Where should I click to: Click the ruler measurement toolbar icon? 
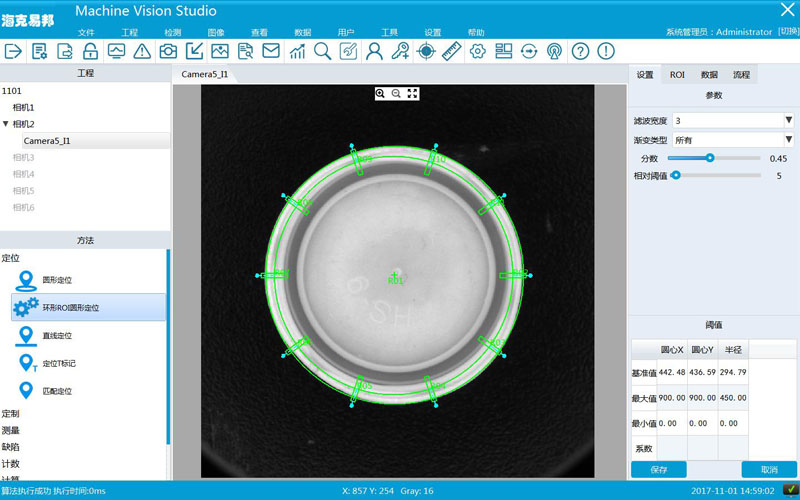(x=451, y=51)
